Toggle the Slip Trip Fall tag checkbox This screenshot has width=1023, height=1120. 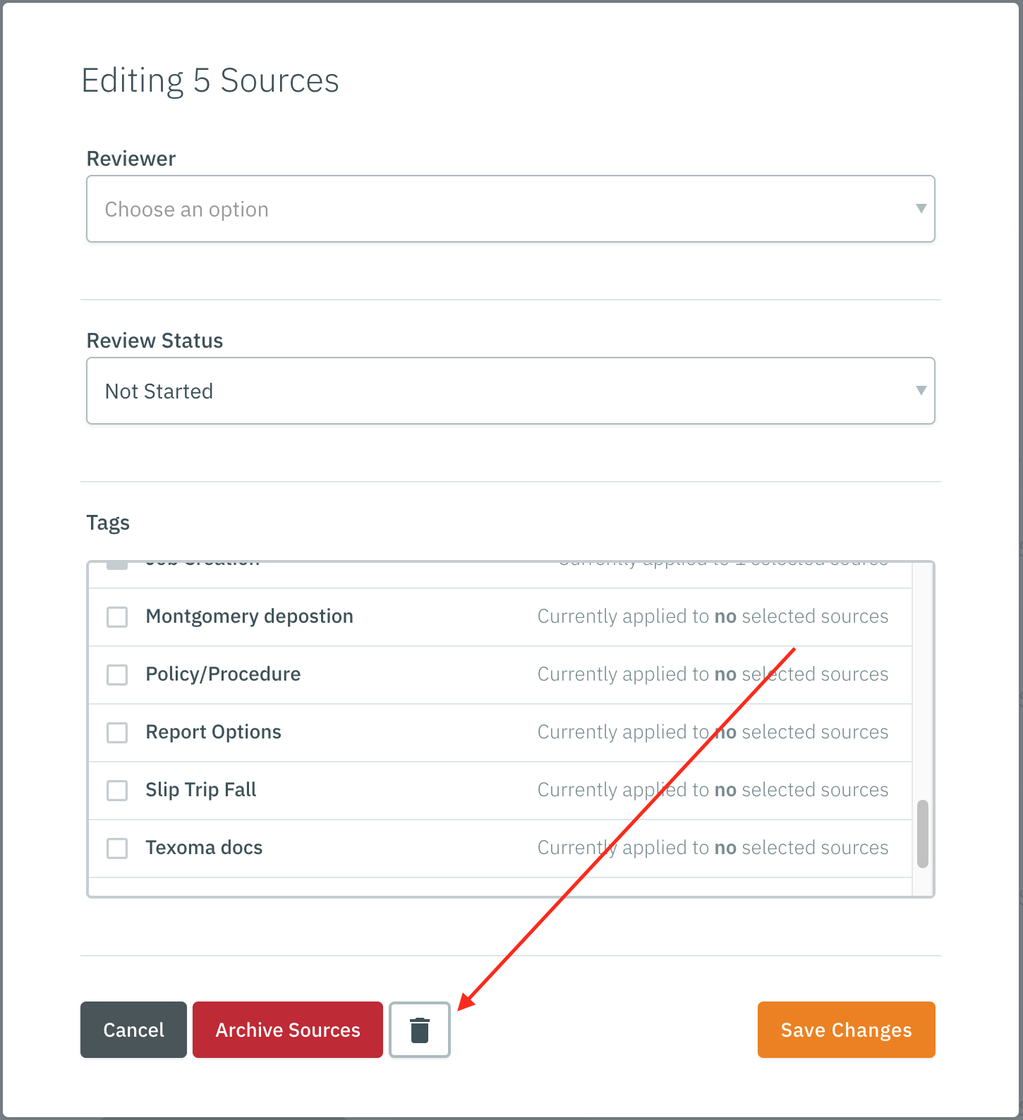[116, 790]
